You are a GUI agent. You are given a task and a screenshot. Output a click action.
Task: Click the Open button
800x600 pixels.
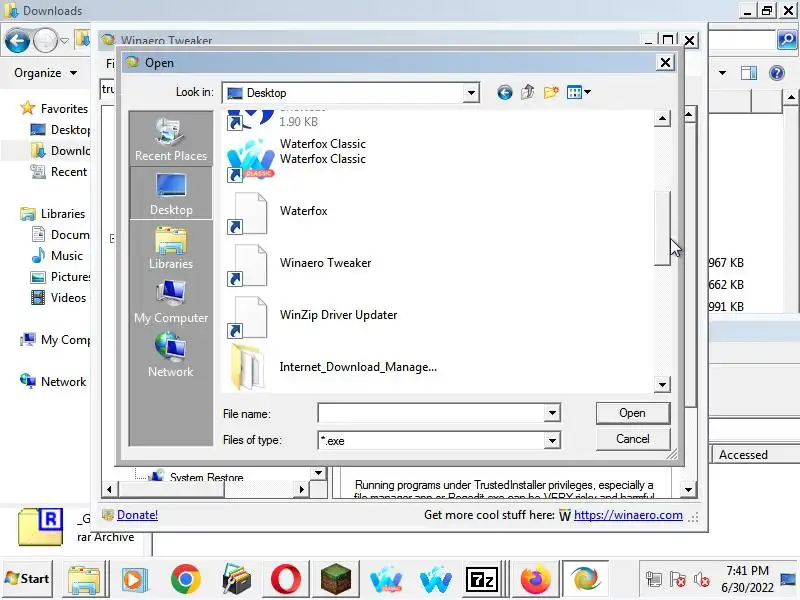(633, 413)
